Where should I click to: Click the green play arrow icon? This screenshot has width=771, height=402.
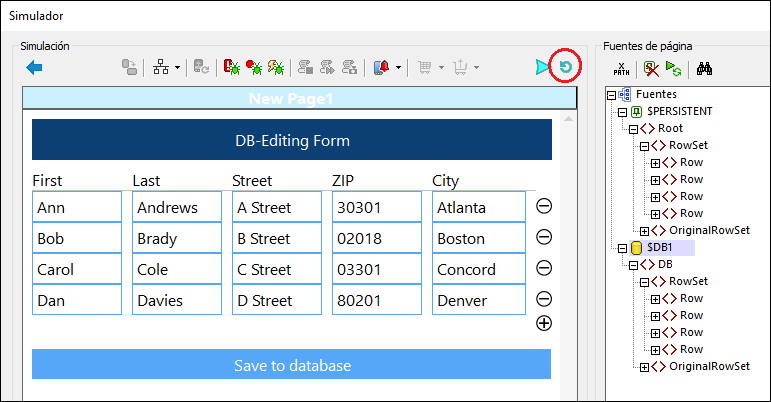[542, 67]
